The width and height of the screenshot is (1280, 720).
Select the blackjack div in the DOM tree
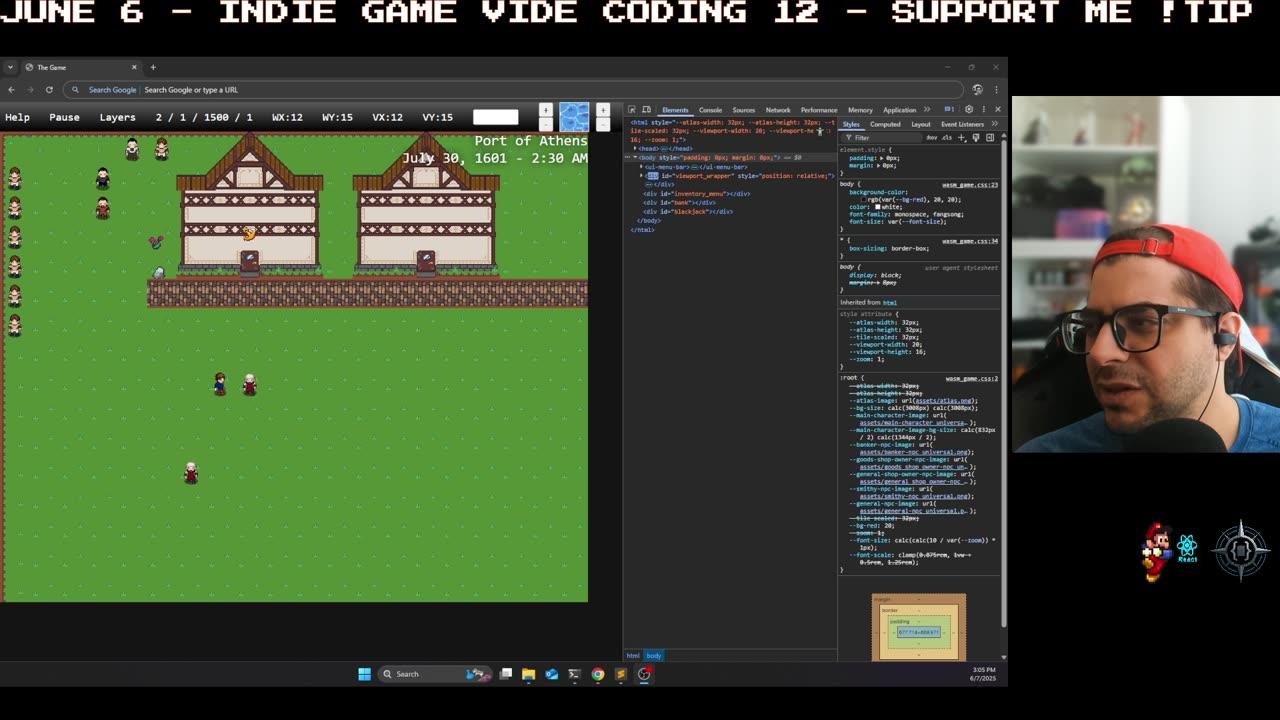click(x=689, y=212)
